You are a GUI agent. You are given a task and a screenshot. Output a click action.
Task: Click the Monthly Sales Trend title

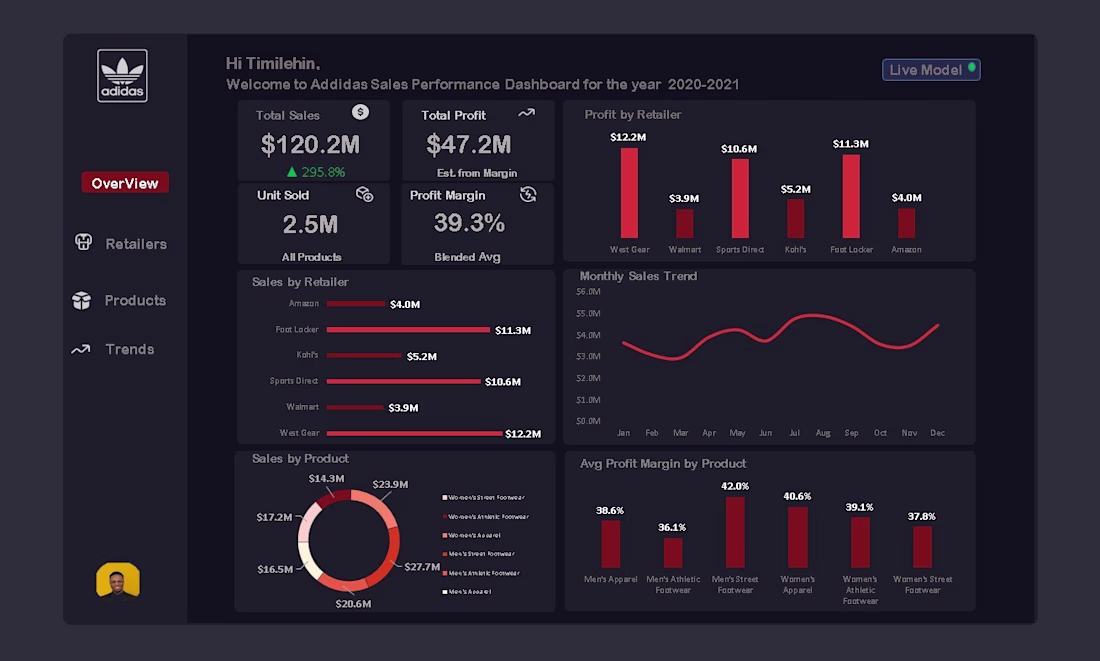(x=638, y=276)
